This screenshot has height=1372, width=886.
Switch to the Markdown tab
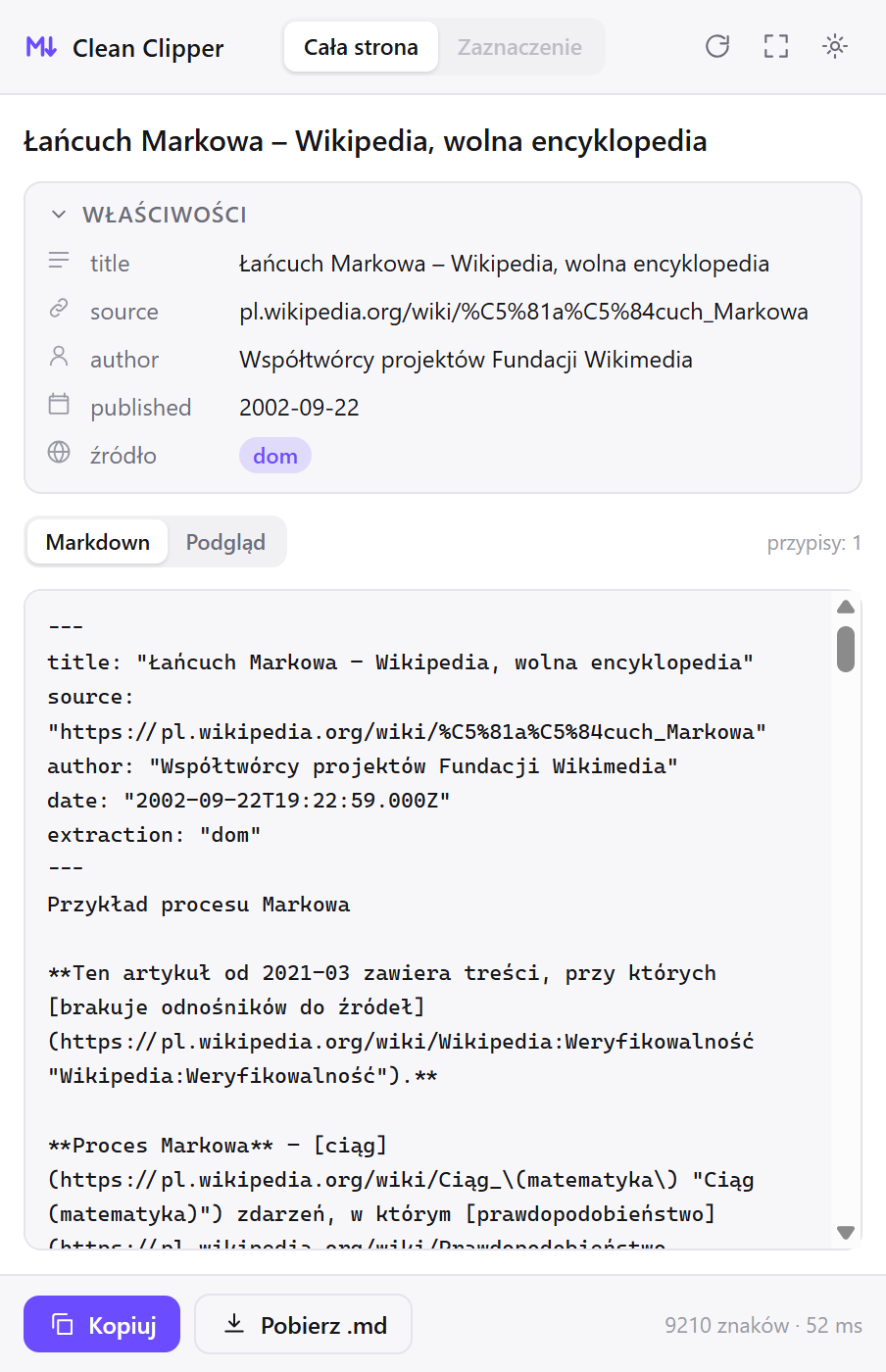click(98, 542)
